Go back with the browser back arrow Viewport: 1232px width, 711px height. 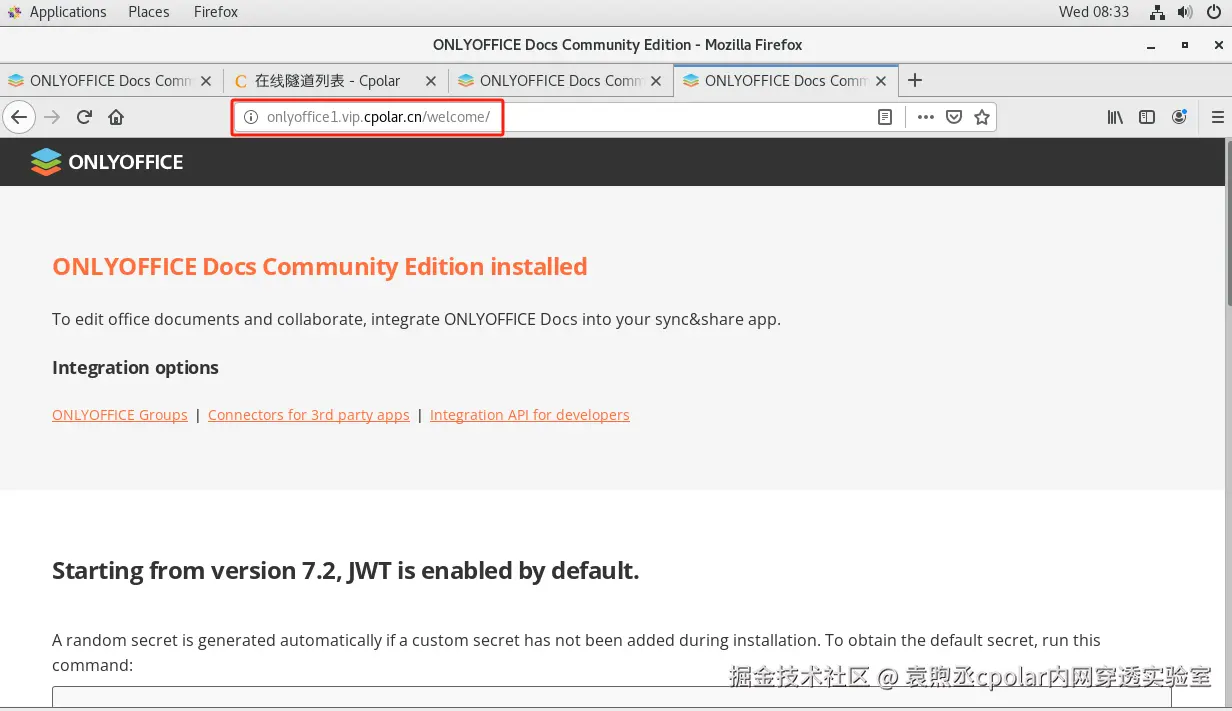coord(18,117)
